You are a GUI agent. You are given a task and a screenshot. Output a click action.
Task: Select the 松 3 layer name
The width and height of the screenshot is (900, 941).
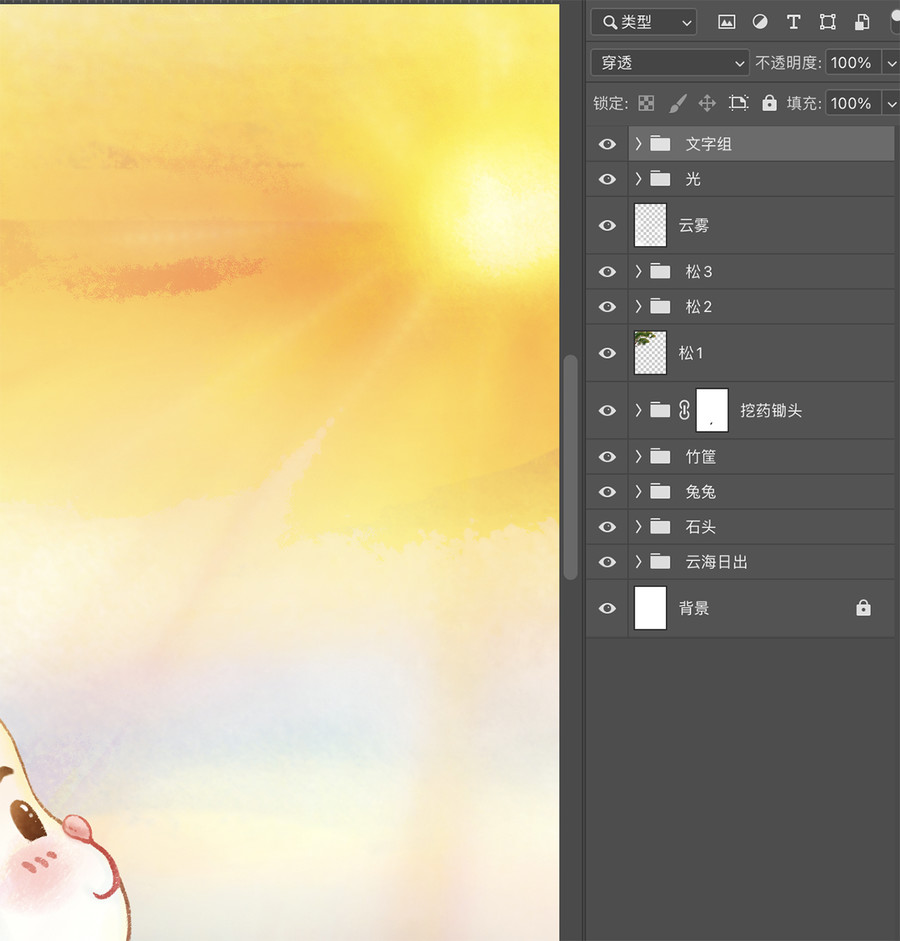coord(699,272)
